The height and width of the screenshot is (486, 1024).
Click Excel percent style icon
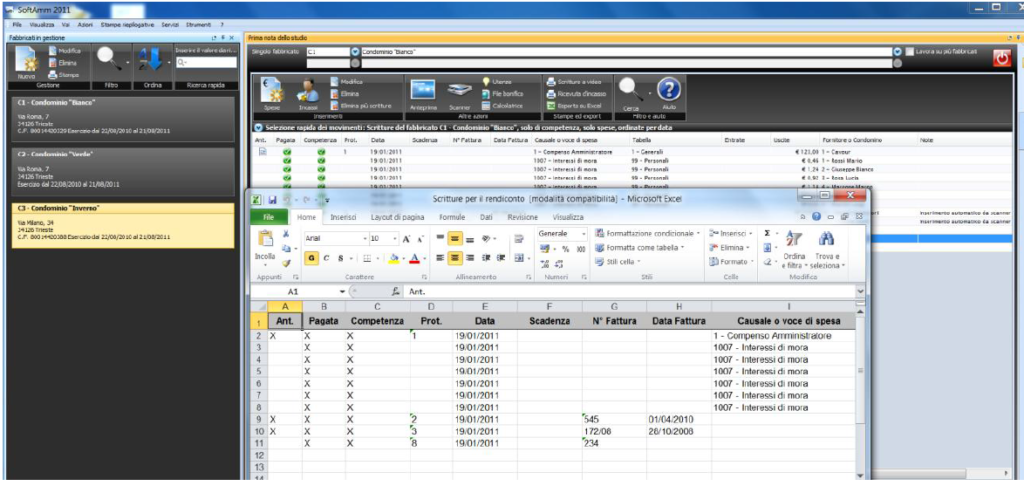tap(566, 249)
